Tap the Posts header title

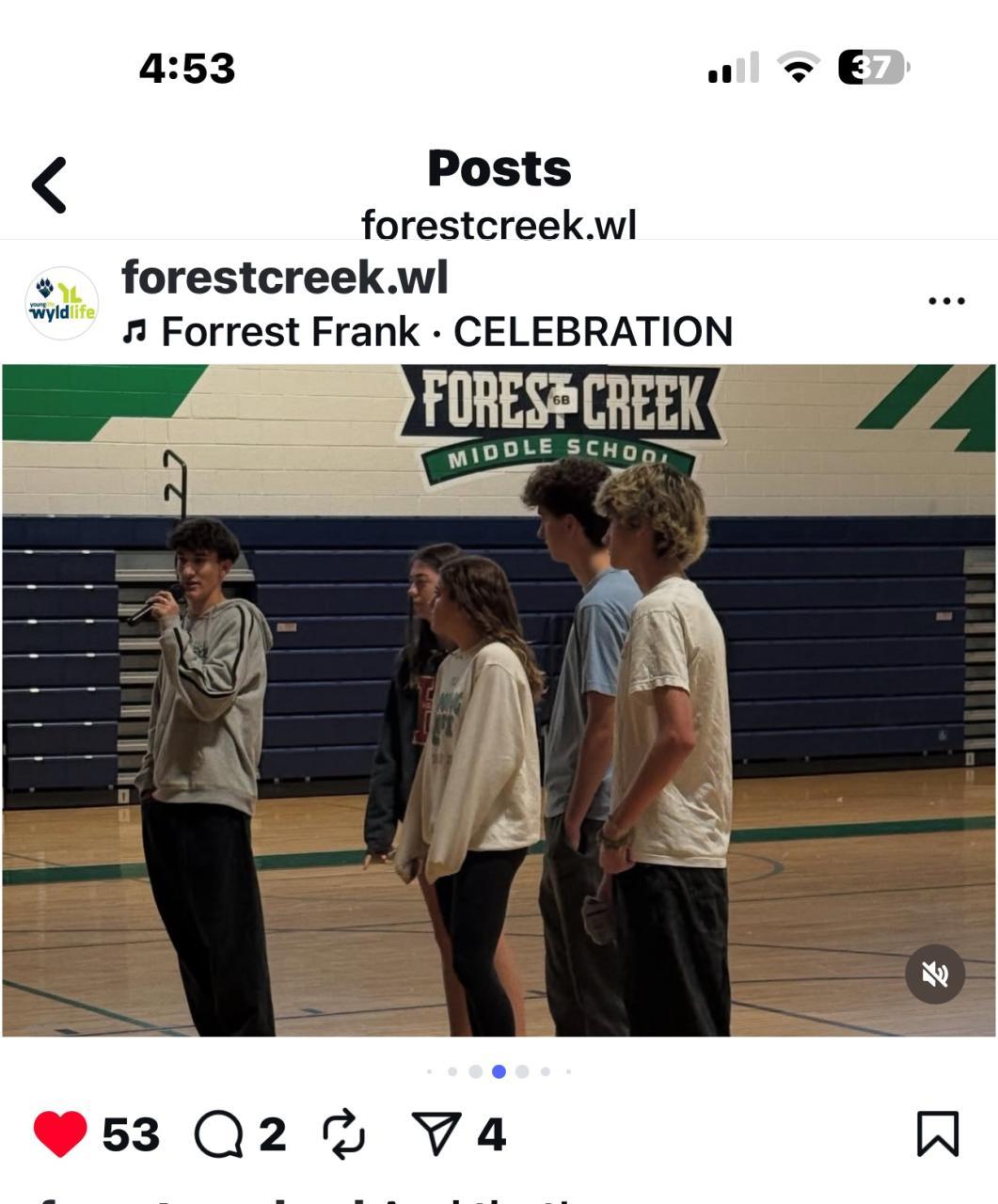point(499,168)
